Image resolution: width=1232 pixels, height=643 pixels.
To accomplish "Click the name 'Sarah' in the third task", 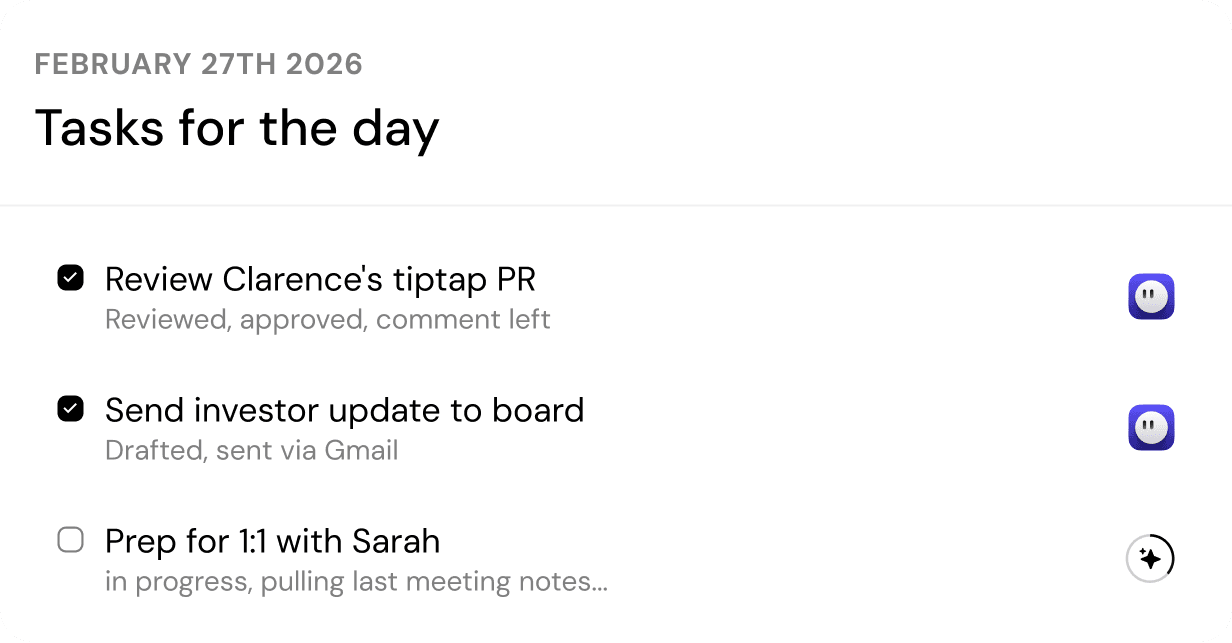I will pyautogui.click(x=396, y=542).
